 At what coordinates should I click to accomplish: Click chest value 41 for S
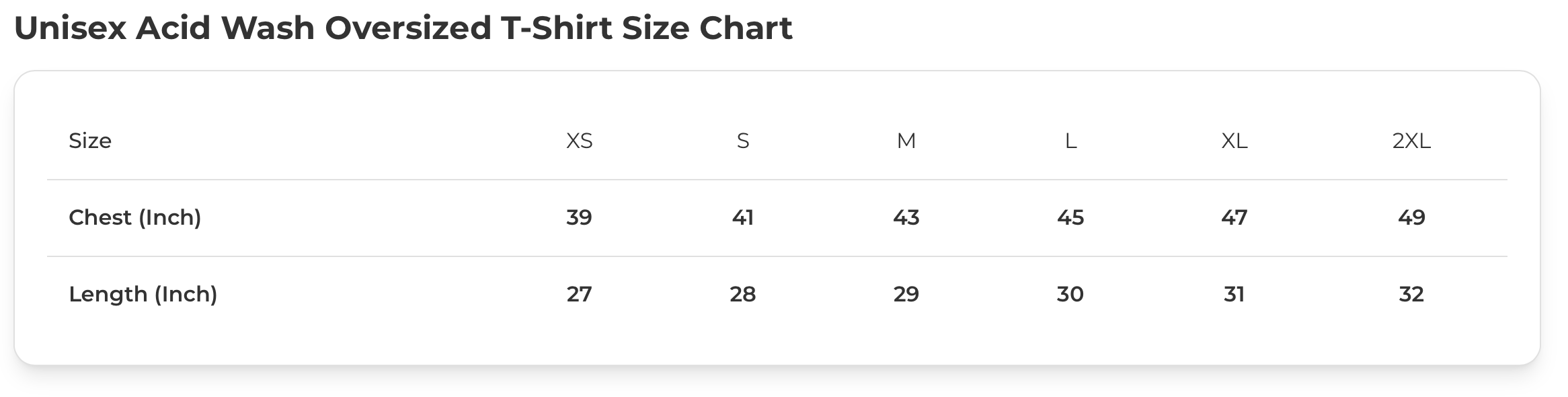742,217
